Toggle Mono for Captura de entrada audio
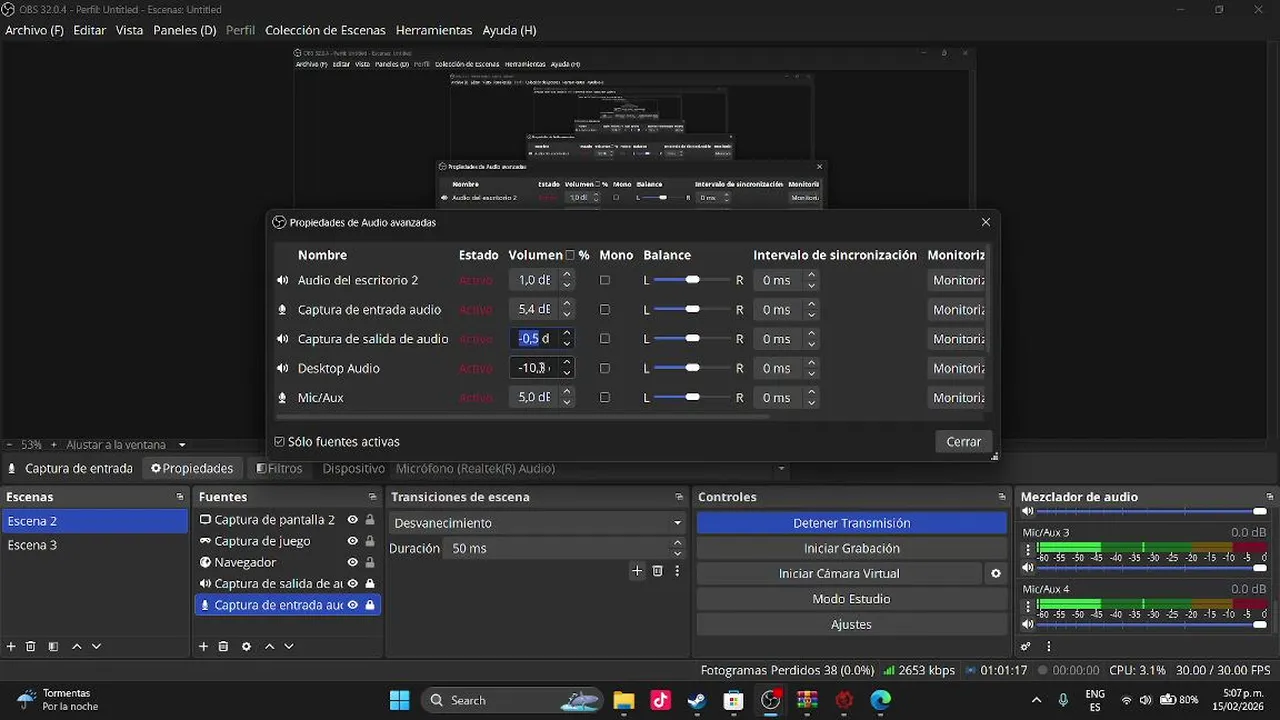1280x720 pixels. coord(605,310)
